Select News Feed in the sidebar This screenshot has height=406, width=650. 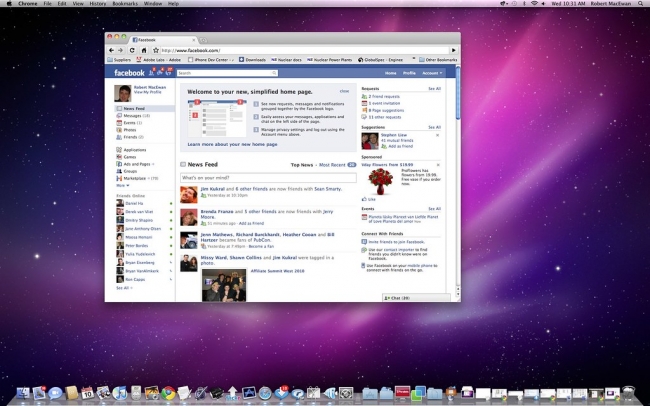pyautogui.click(x=144, y=109)
